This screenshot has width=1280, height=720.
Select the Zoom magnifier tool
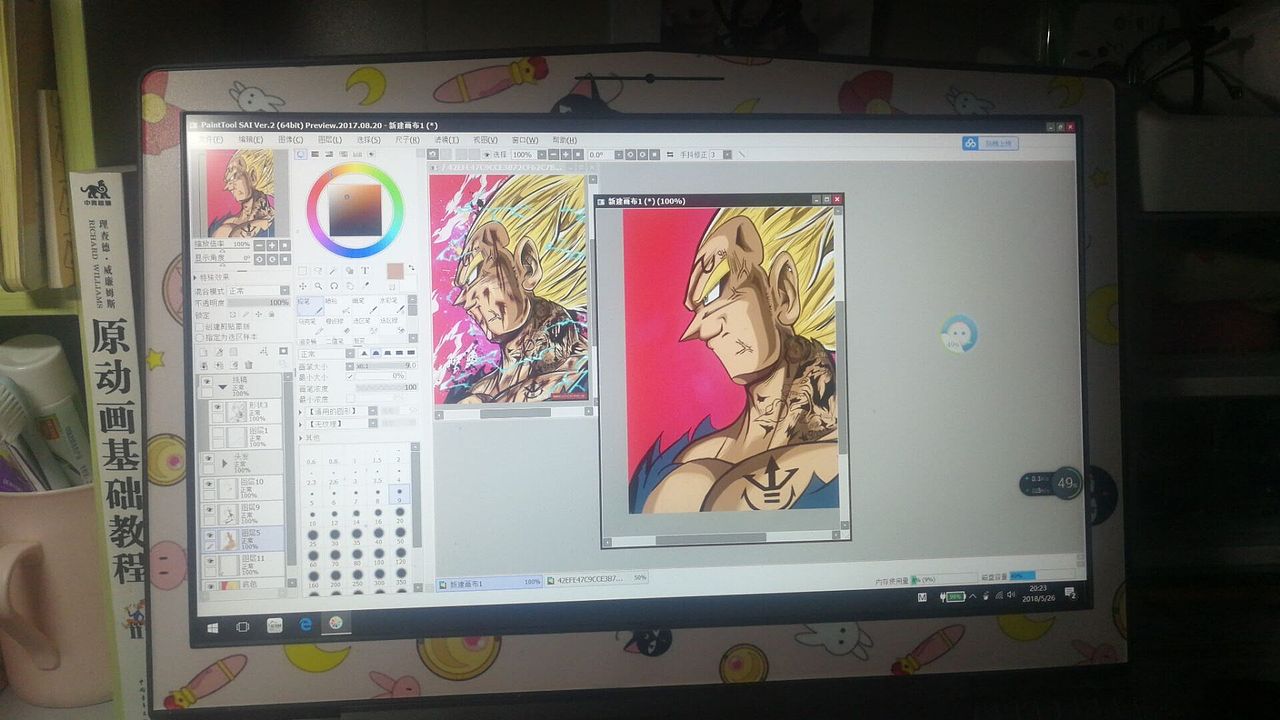[x=318, y=286]
